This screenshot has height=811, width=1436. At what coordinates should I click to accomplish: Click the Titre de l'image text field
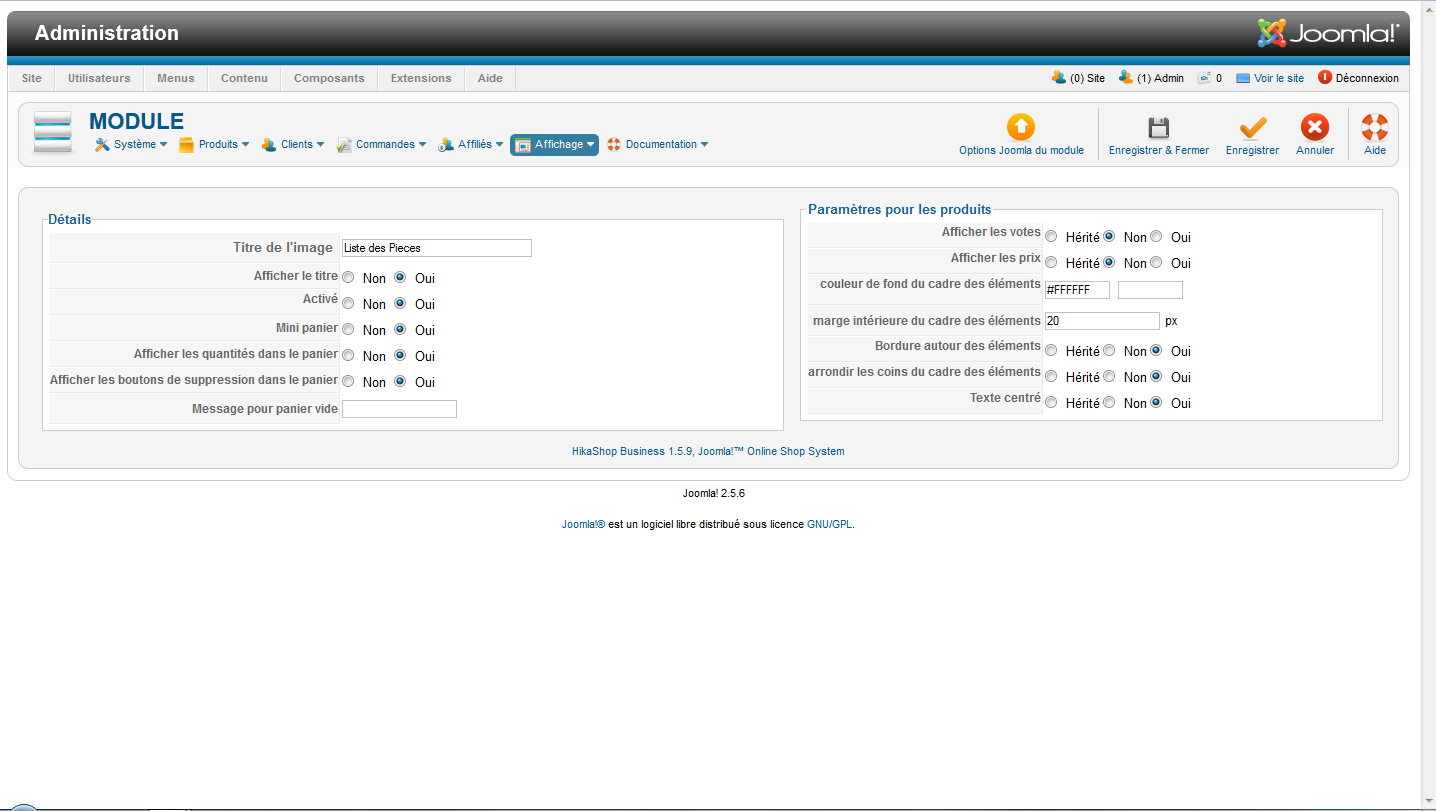[x=437, y=248]
